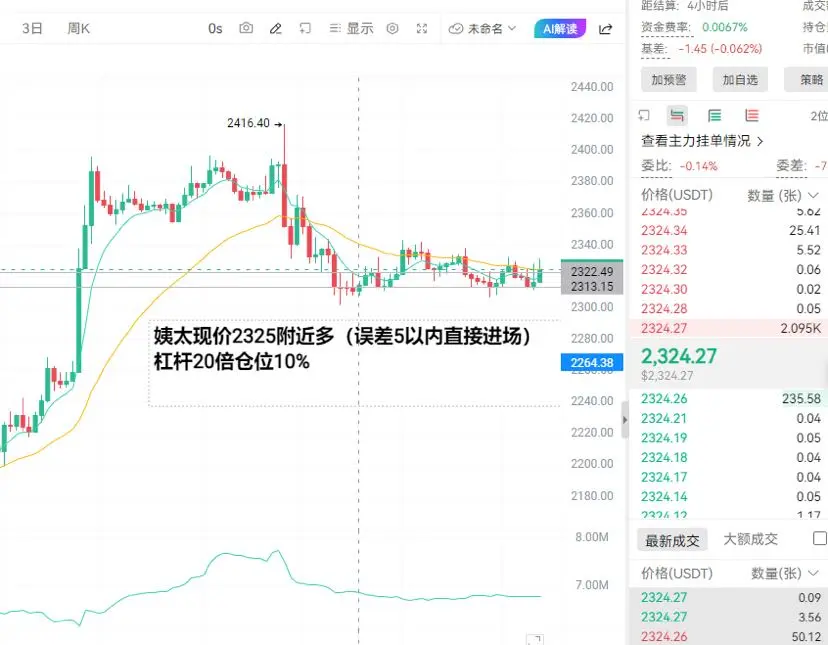Select the 3日 timeframe

(x=32, y=29)
